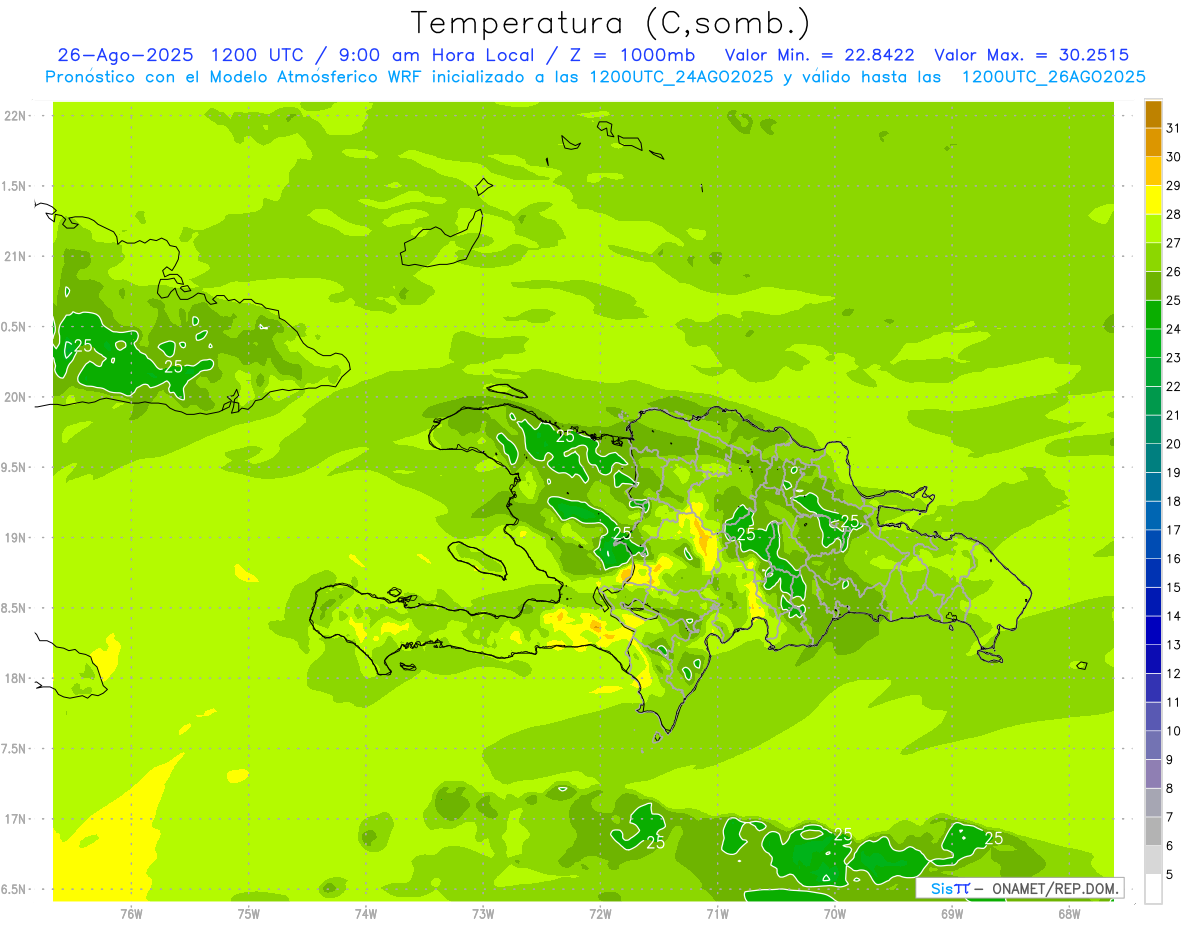
Task: Click the 68W longitude label
Action: (x=1069, y=913)
